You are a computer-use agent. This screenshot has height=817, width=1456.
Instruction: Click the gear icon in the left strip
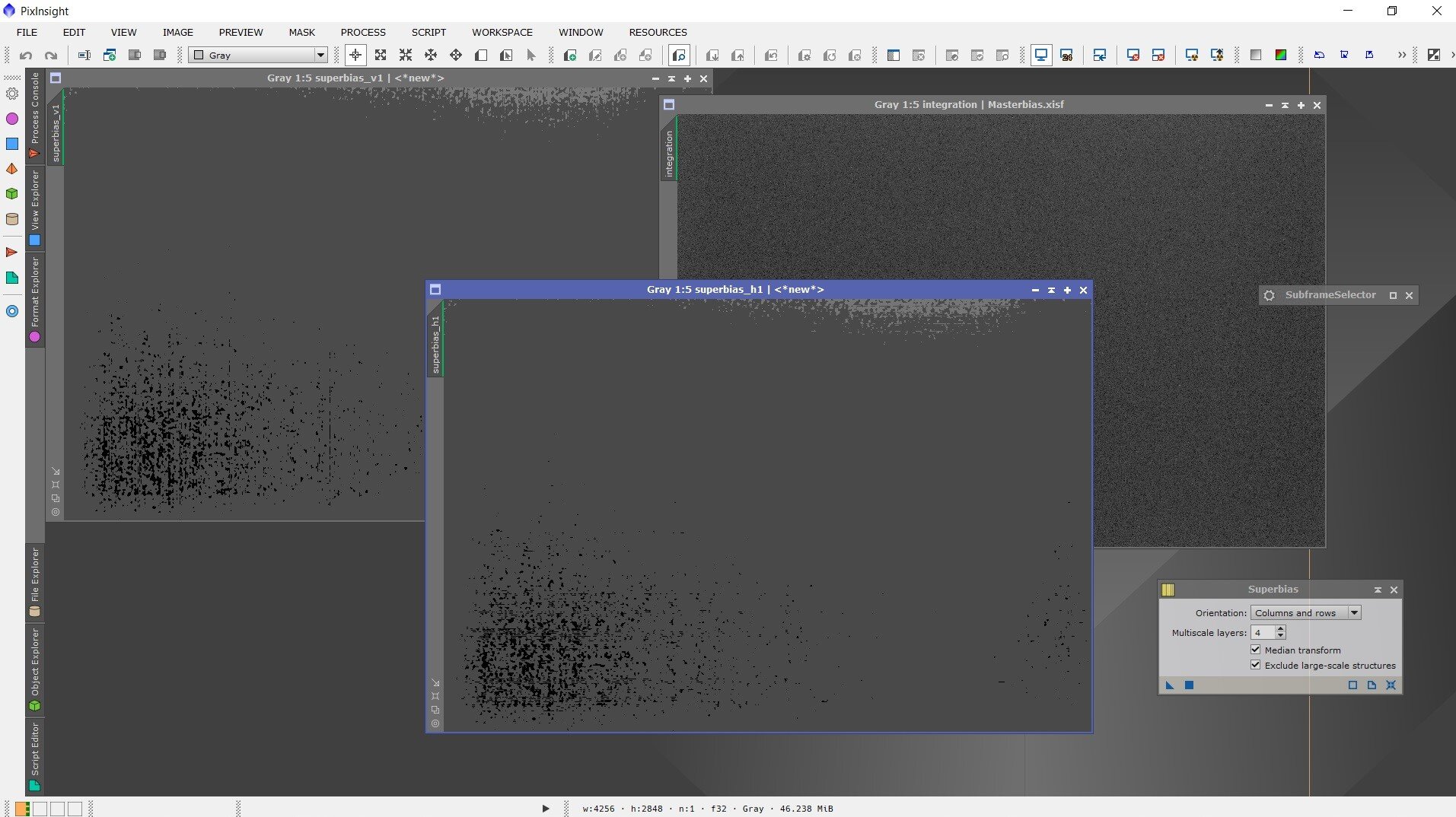pyautogui.click(x=12, y=94)
